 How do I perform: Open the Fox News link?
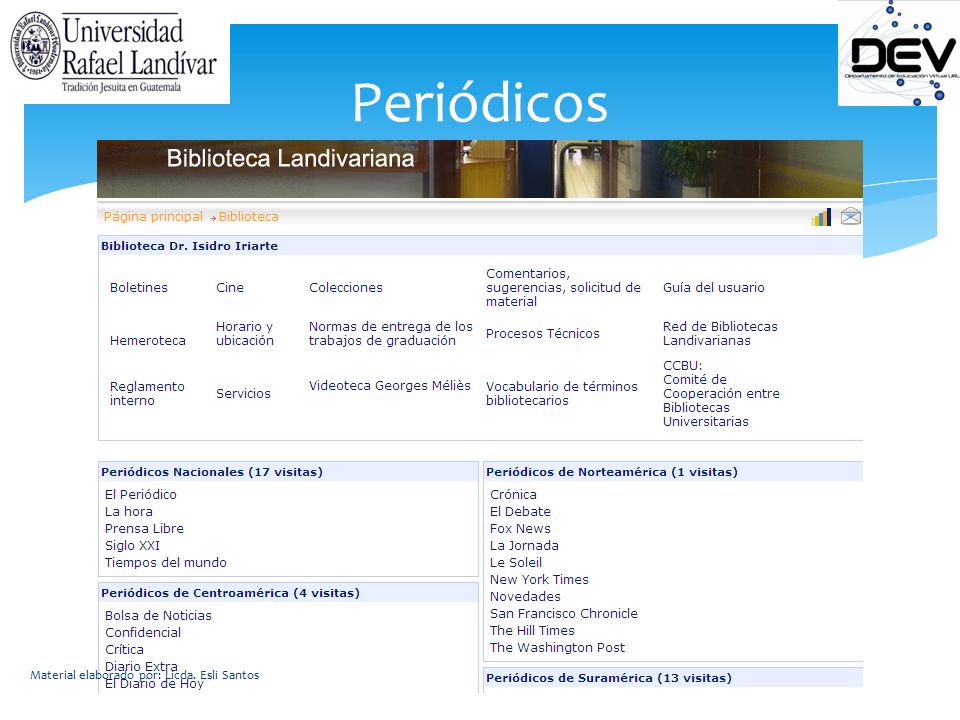pos(520,529)
